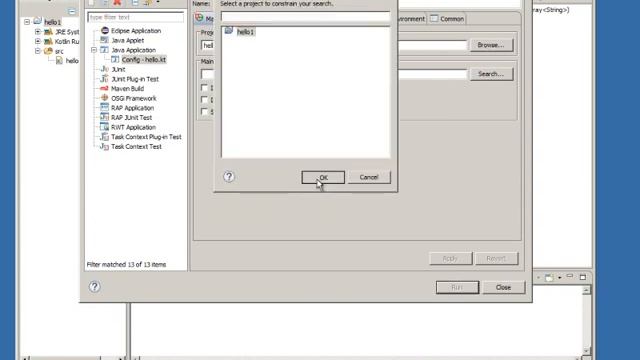Click the hello Kotlin file icon

click(x=59, y=60)
